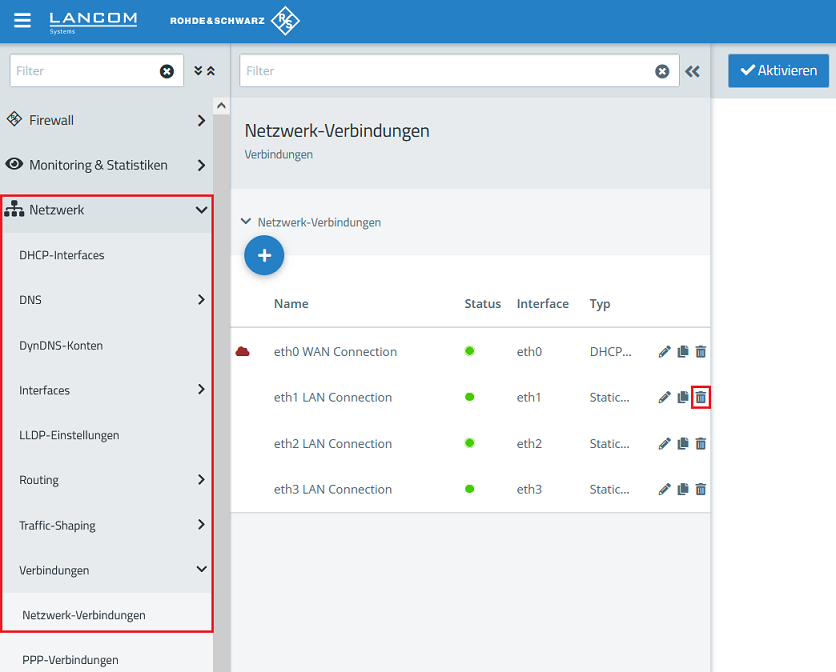Click into the main panel Filter input
The image size is (836, 672).
click(445, 71)
